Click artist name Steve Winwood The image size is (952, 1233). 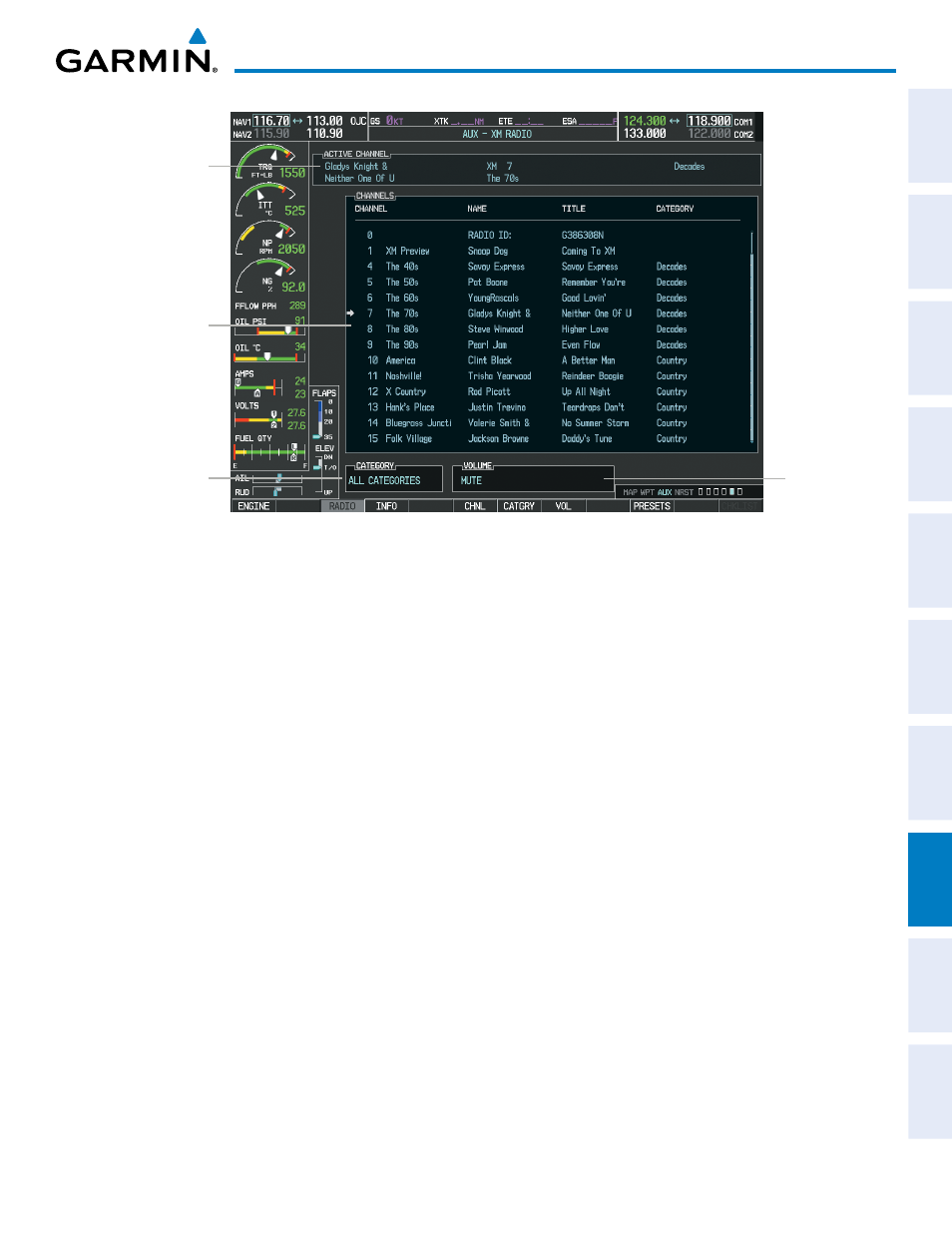point(496,329)
